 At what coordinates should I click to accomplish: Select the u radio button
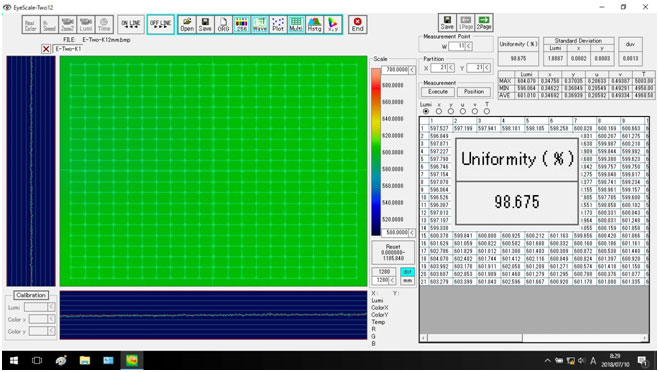(x=463, y=111)
